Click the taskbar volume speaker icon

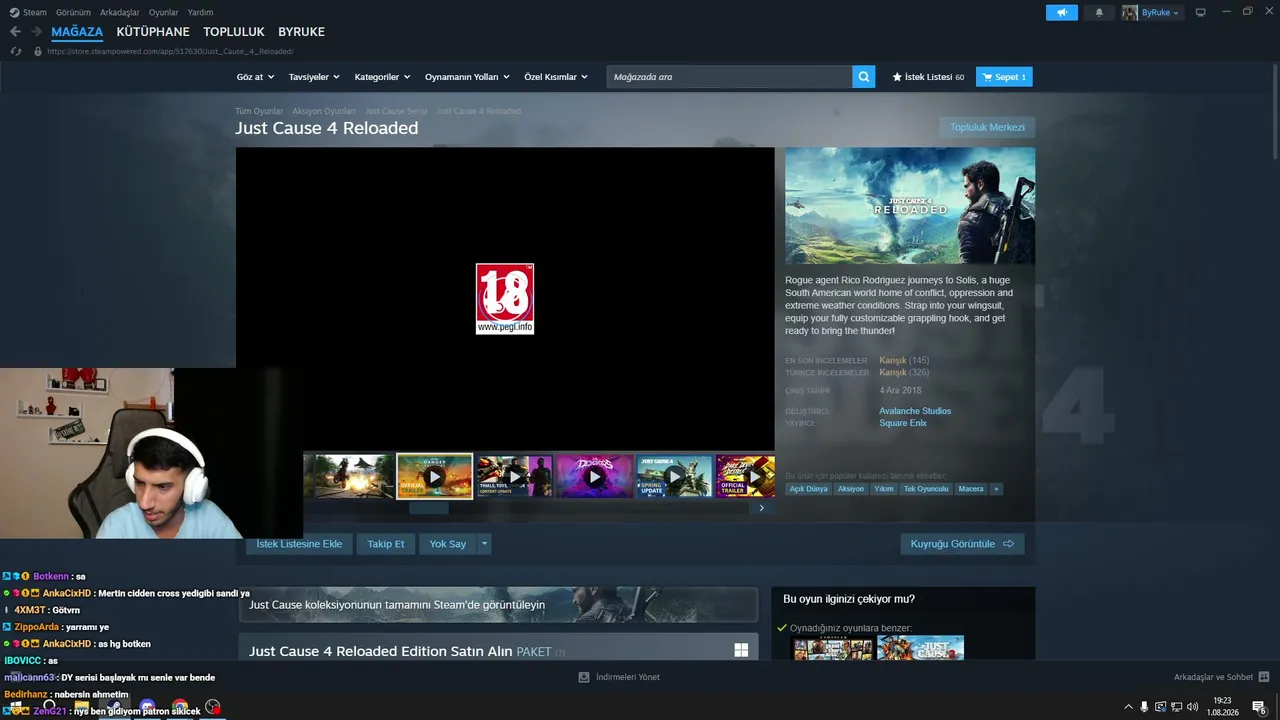pos(1193,707)
